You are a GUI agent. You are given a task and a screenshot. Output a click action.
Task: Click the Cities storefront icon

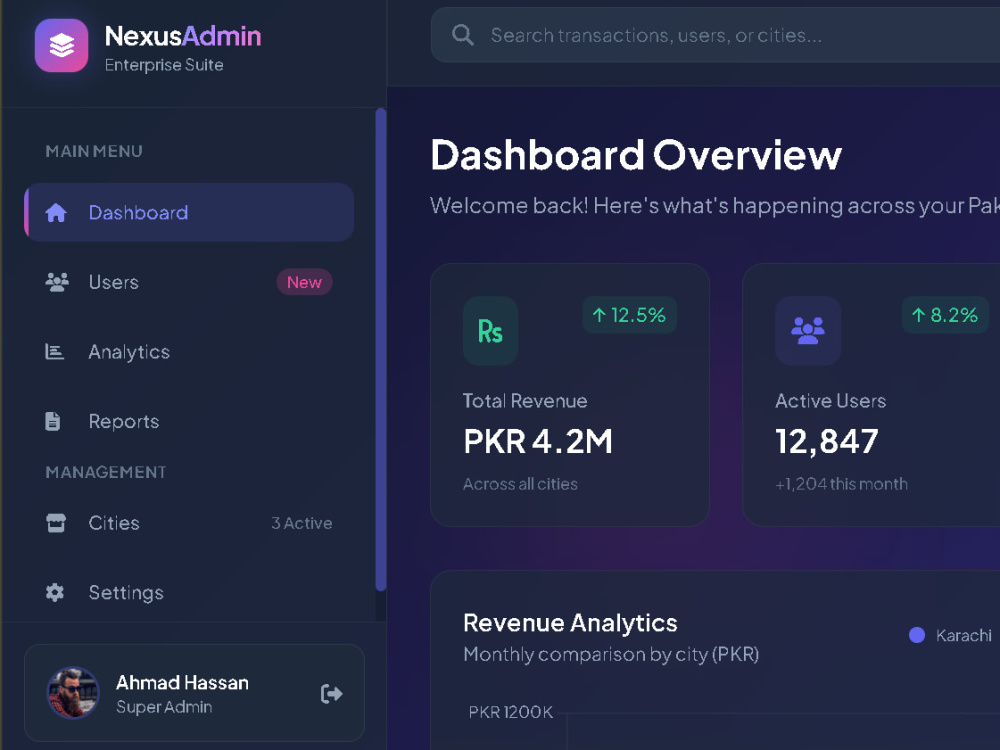click(56, 523)
